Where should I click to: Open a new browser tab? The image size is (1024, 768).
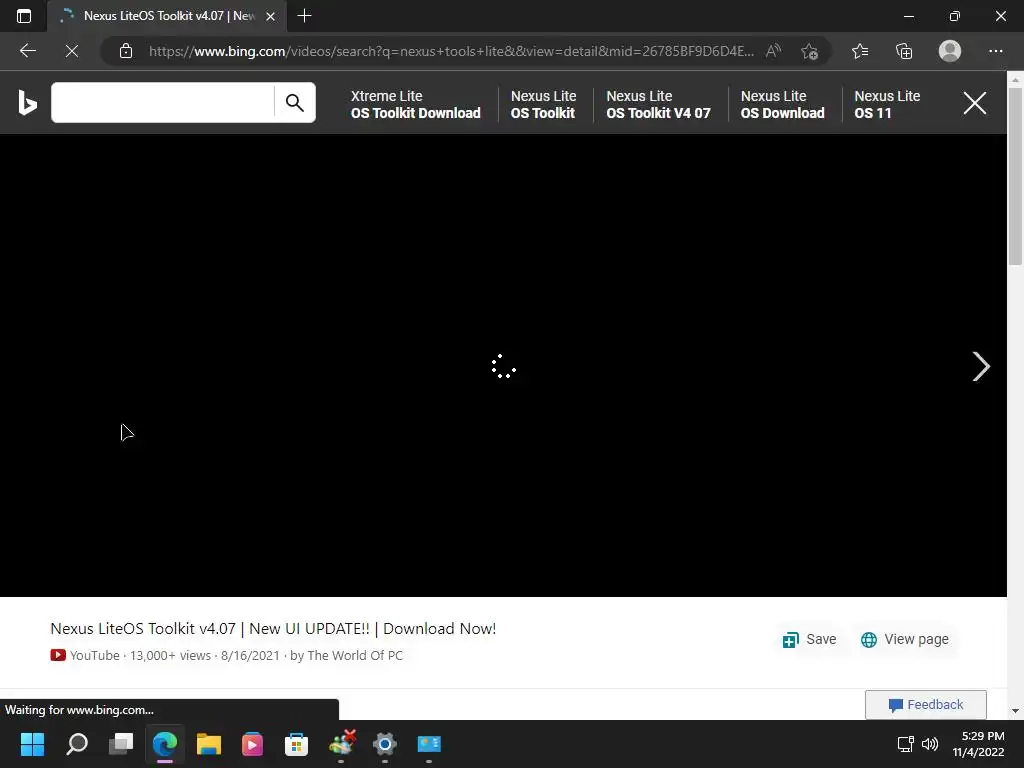click(304, 16)
